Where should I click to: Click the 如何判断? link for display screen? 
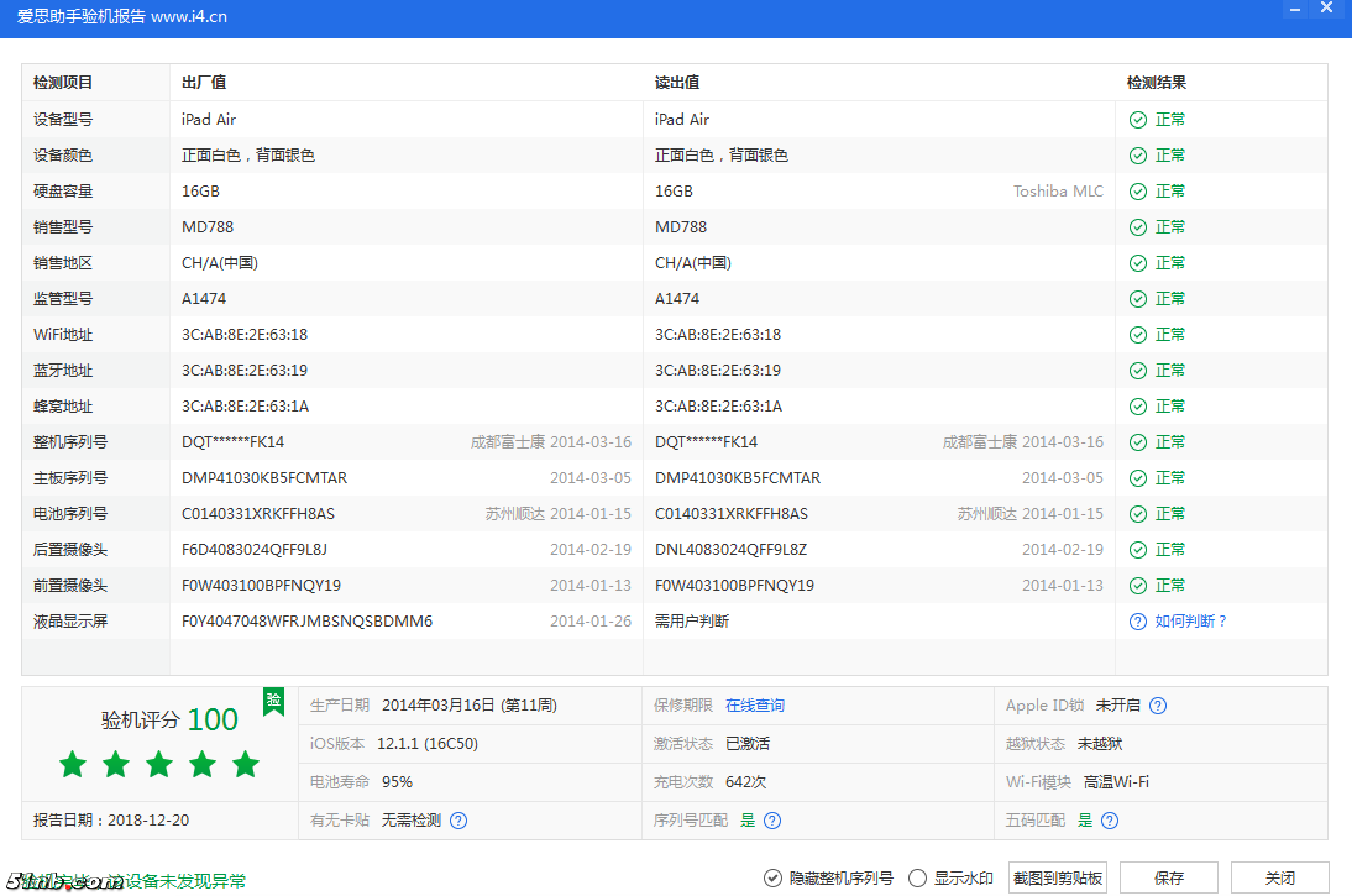[1189, 622]
